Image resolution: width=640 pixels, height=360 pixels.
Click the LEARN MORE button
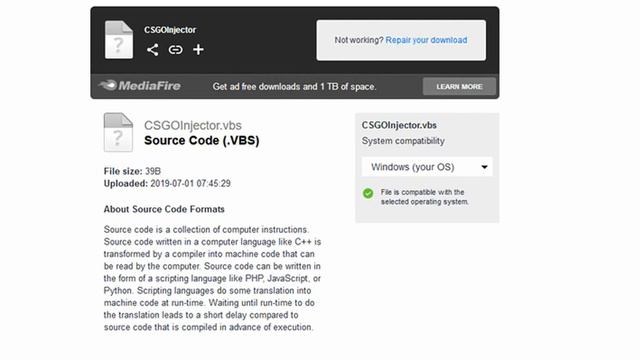459,87
